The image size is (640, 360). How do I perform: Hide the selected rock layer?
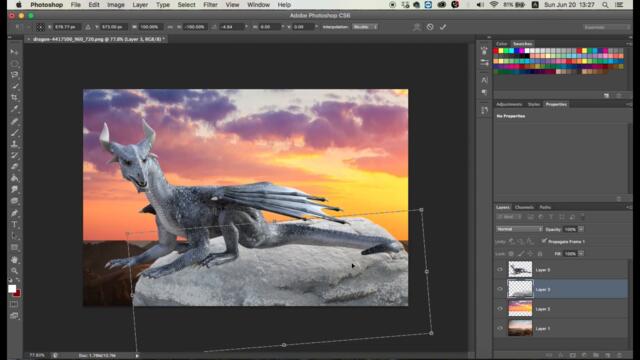pyautogui.click(x=500, y=289)
